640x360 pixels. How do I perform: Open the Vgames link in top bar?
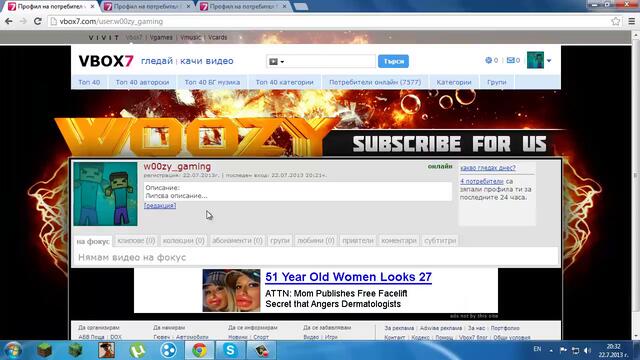pyautogui.click(x=161, y=37)
